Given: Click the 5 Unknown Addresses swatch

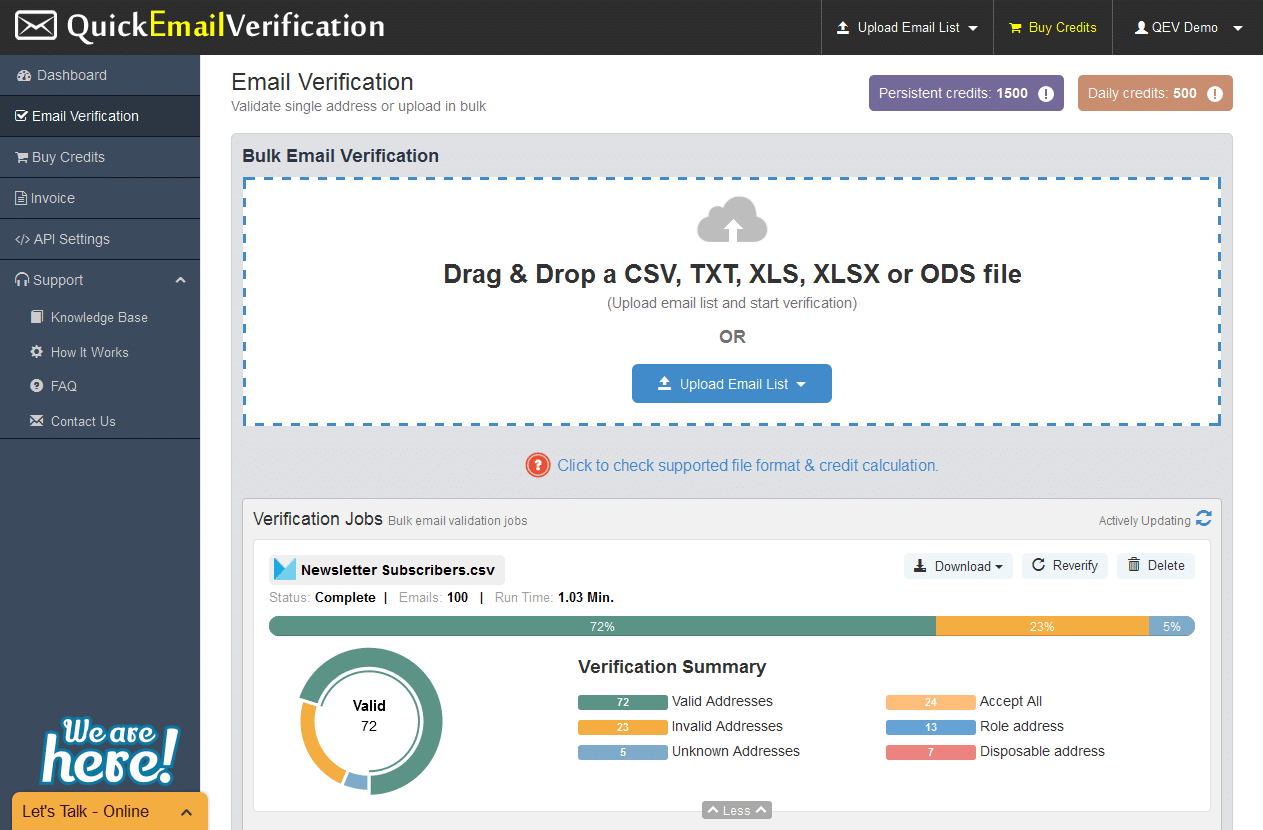Looking at the screenshot, I should click(622, 752).
